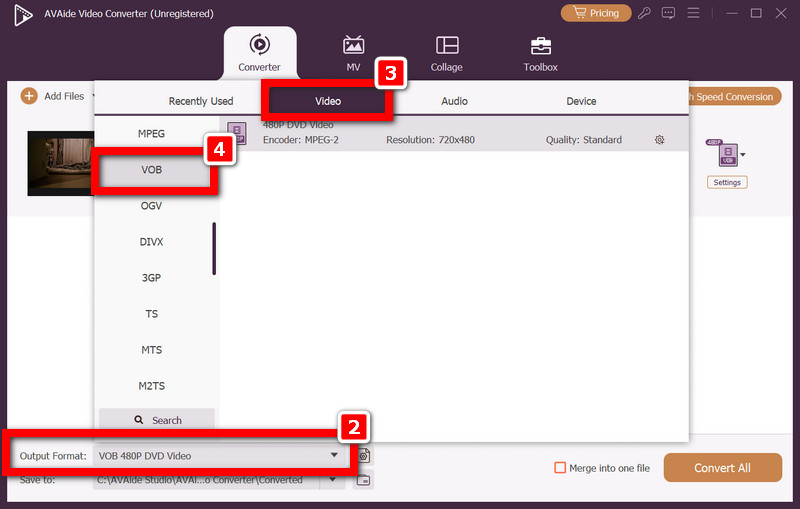Click the 480P DVD Video preset icon
The width and height of the screenshot is (800, 509).
[x=237, y=133]
